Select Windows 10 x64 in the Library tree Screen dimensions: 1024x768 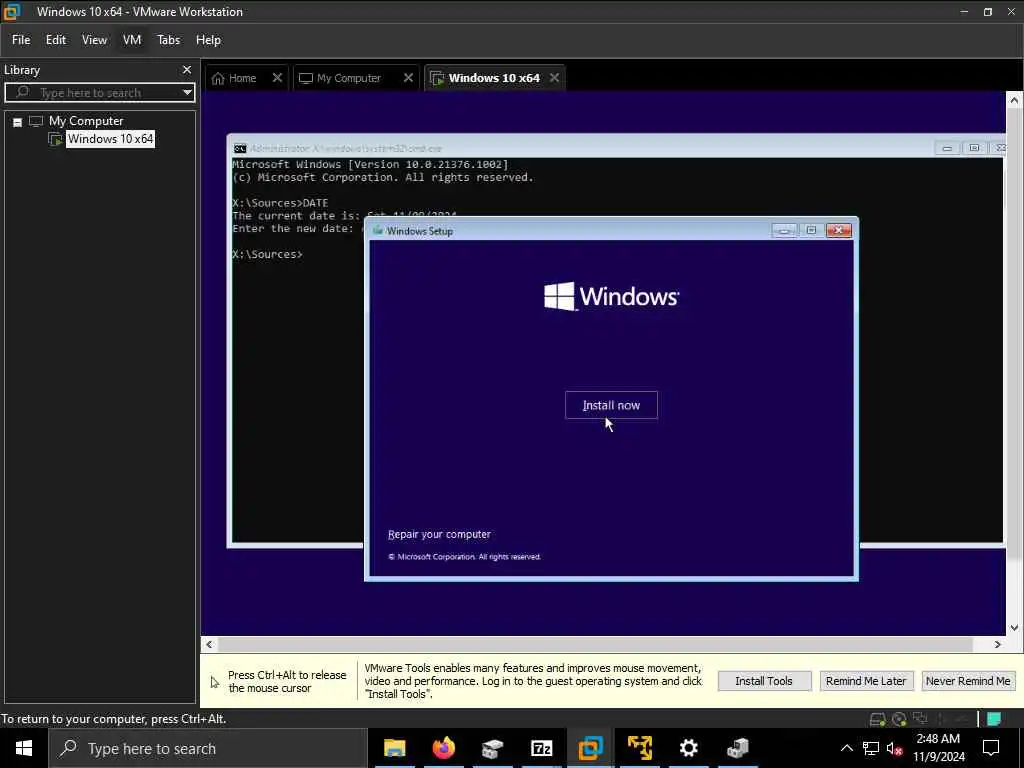(110, 138)
